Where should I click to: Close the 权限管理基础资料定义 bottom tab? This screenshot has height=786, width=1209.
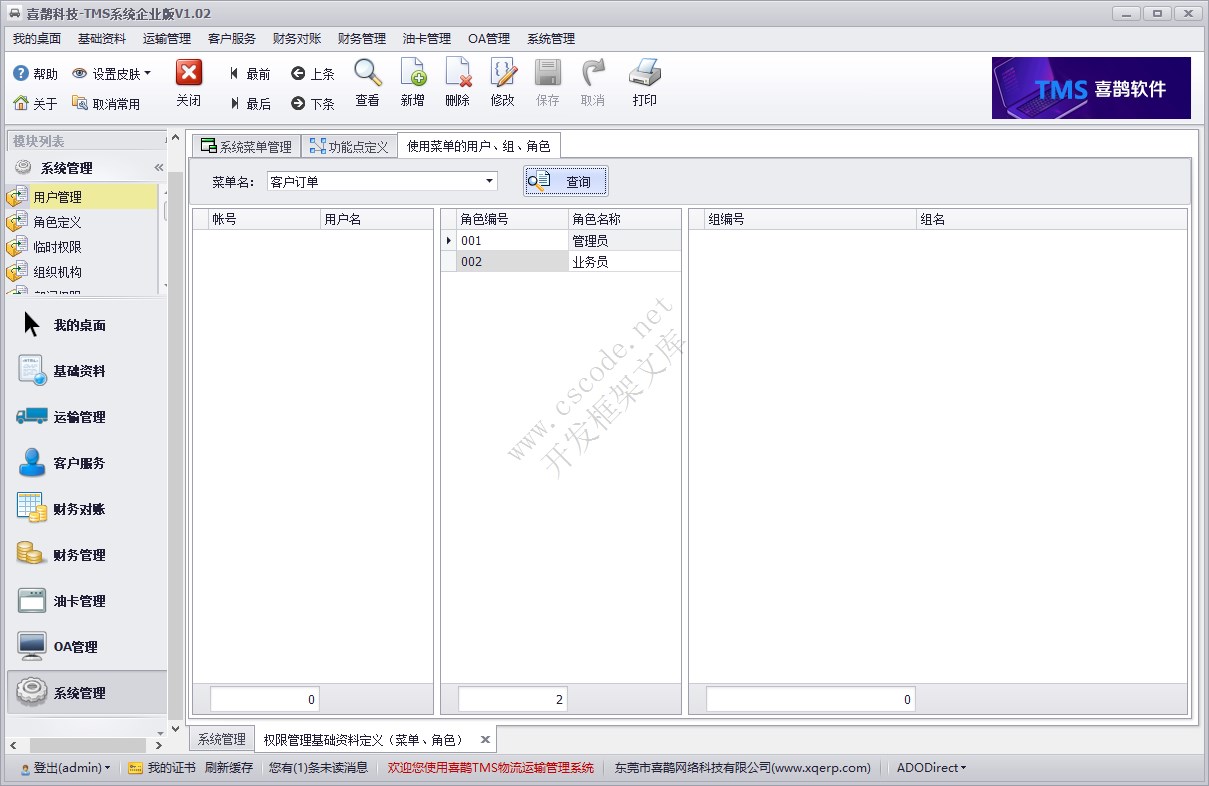tap(485, 740)
